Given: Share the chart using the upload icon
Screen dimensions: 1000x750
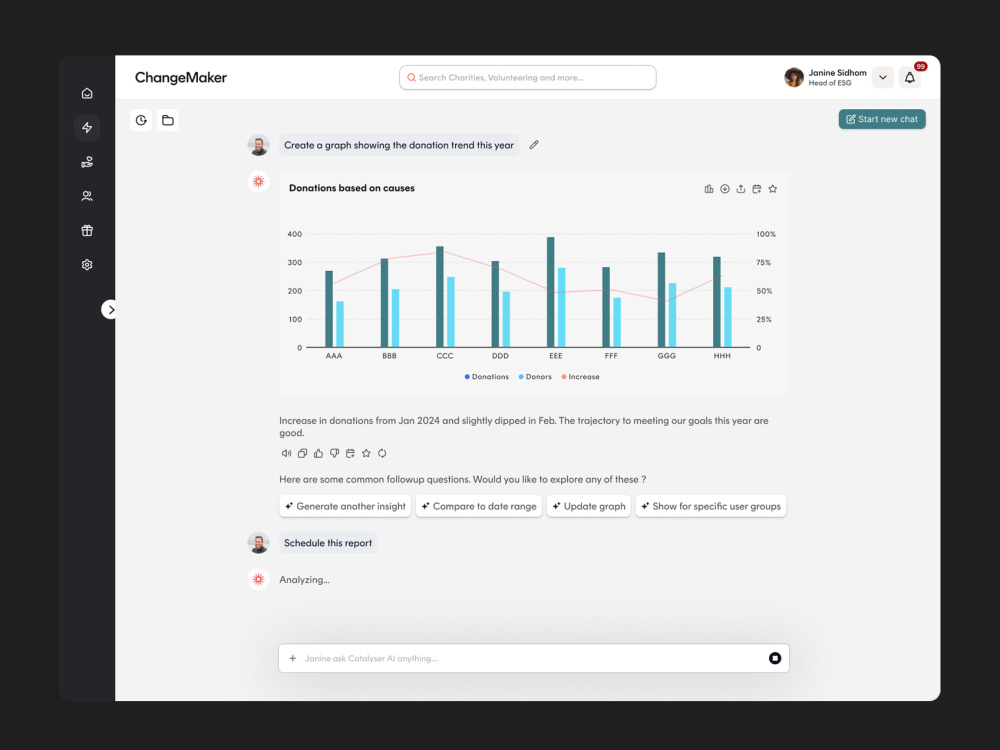Looking at the screenshot, I should click(x=740, y=189).
